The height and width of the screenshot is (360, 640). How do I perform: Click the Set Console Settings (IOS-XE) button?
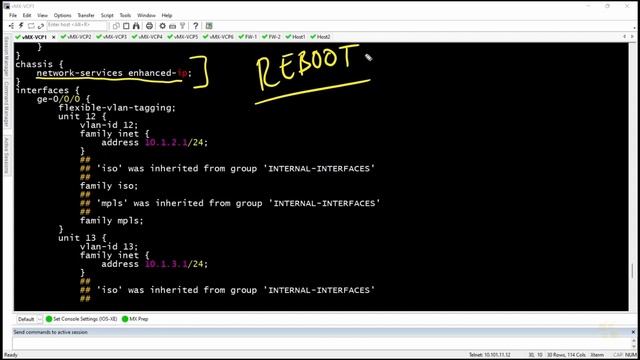point(82,319)
